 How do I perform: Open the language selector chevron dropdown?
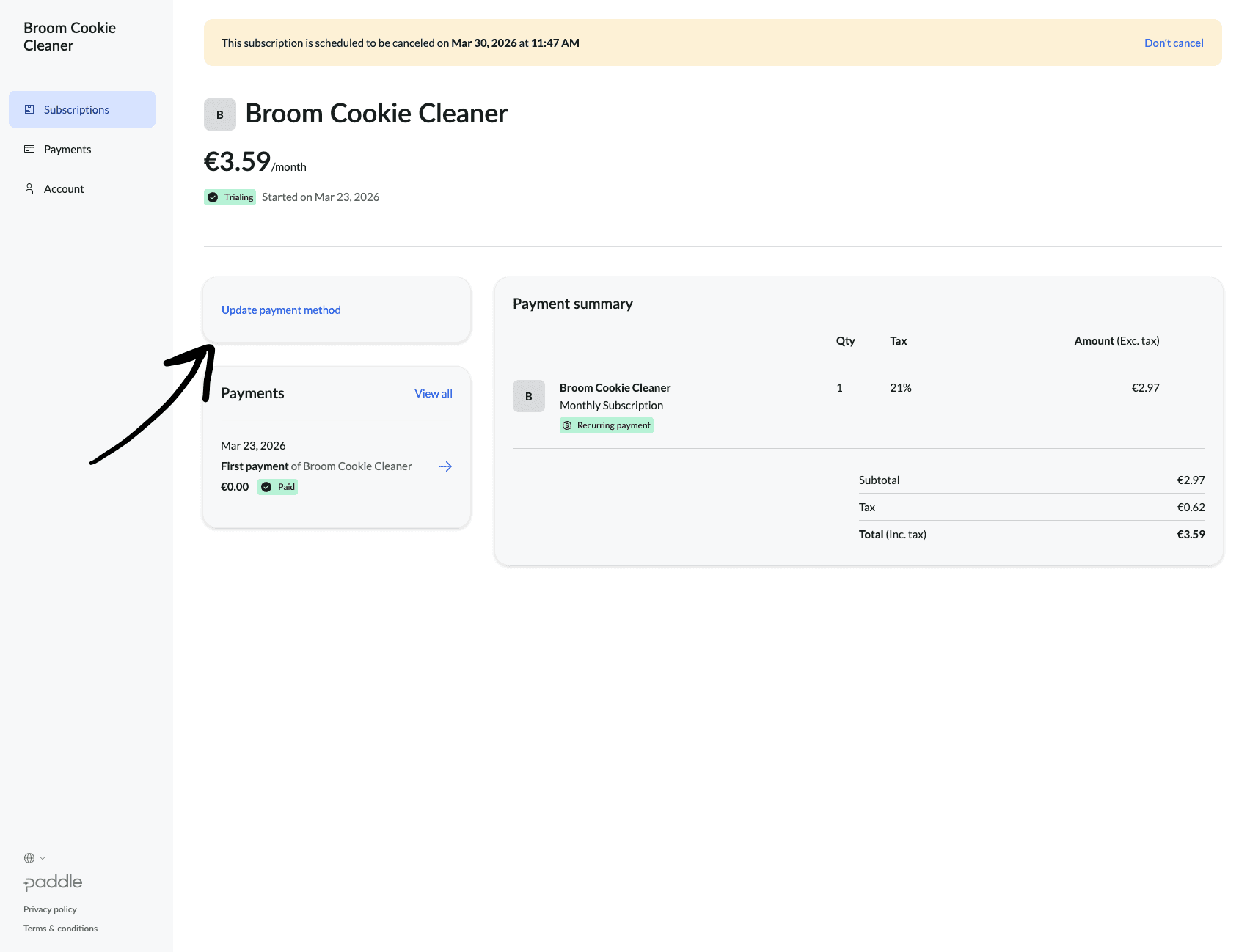click(43, 857)
